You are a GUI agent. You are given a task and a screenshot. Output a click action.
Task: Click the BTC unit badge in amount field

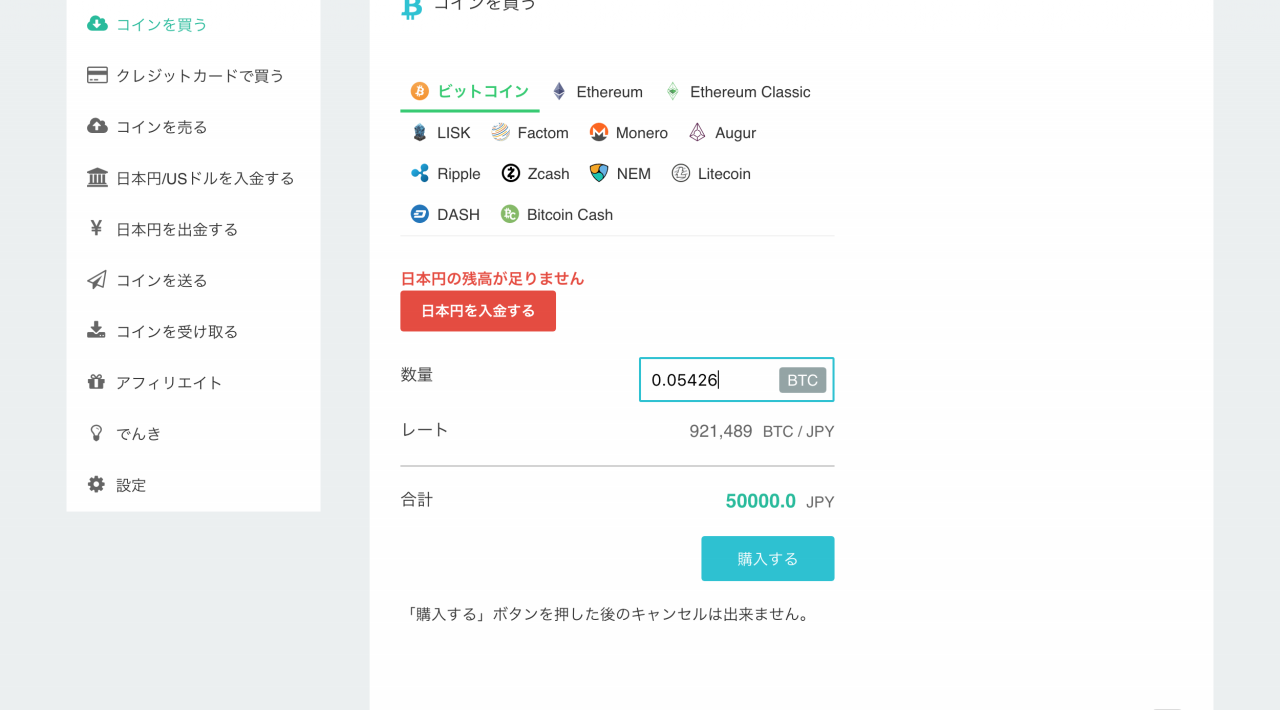(803, 380)
